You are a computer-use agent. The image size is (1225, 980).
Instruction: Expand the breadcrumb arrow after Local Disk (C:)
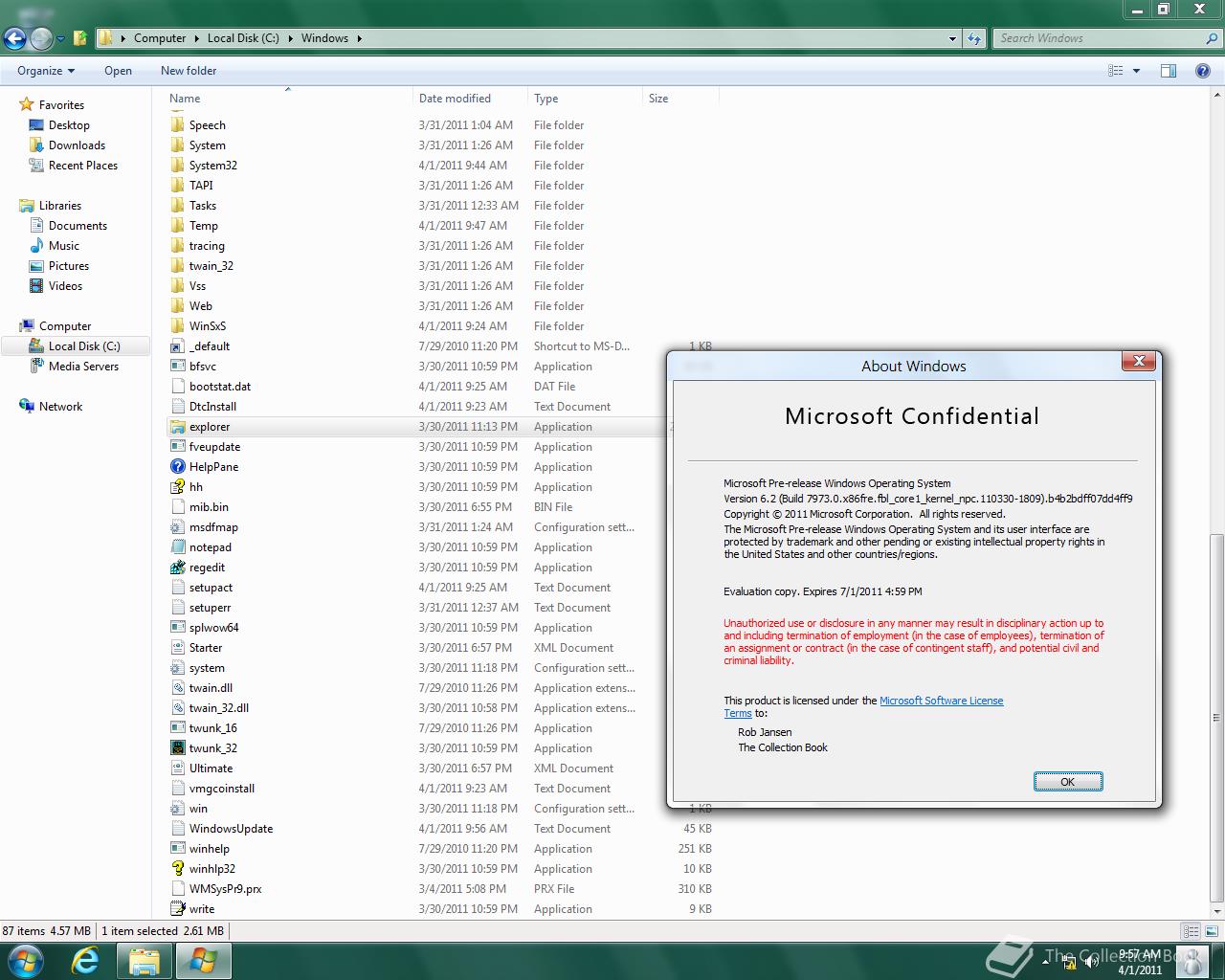(x=290, y=38)
